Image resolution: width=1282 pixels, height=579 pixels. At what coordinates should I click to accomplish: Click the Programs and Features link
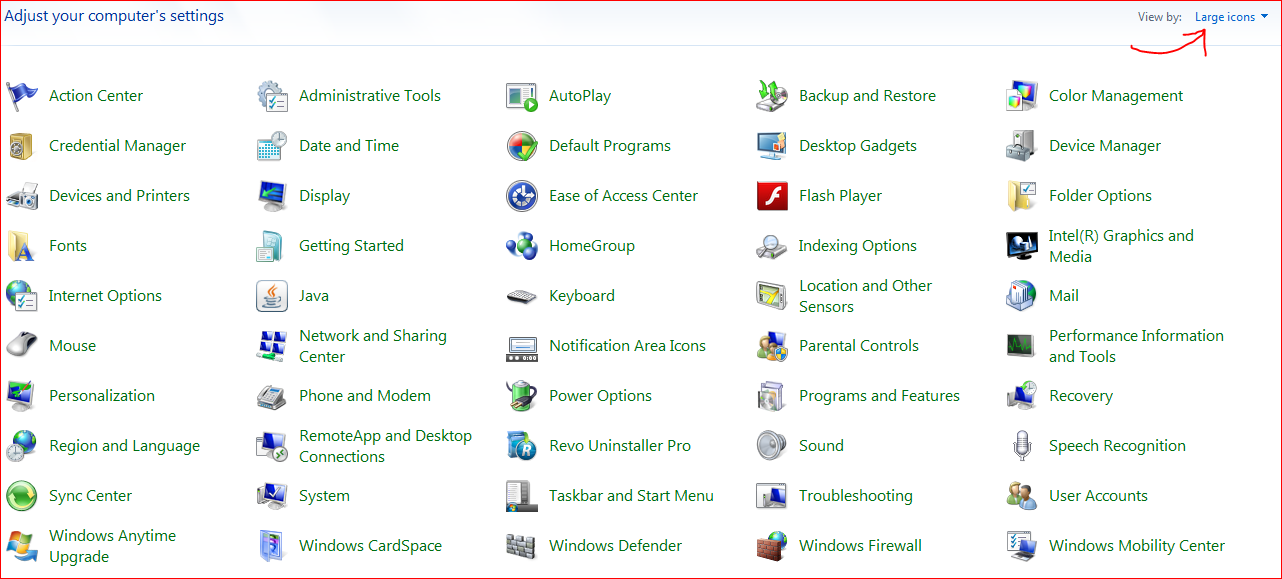tap(879, 395)
